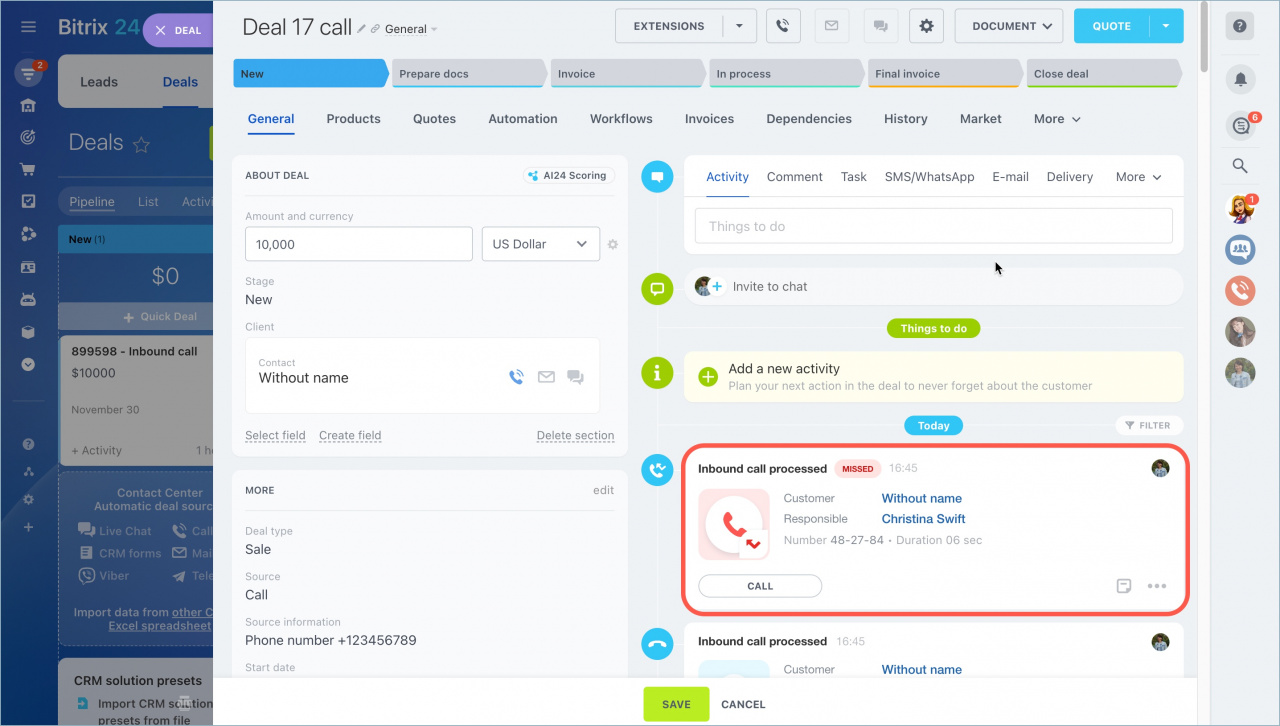Screen dimensions: 1280x726
Task: Set stage to Prepare docs
Action: 468,73
